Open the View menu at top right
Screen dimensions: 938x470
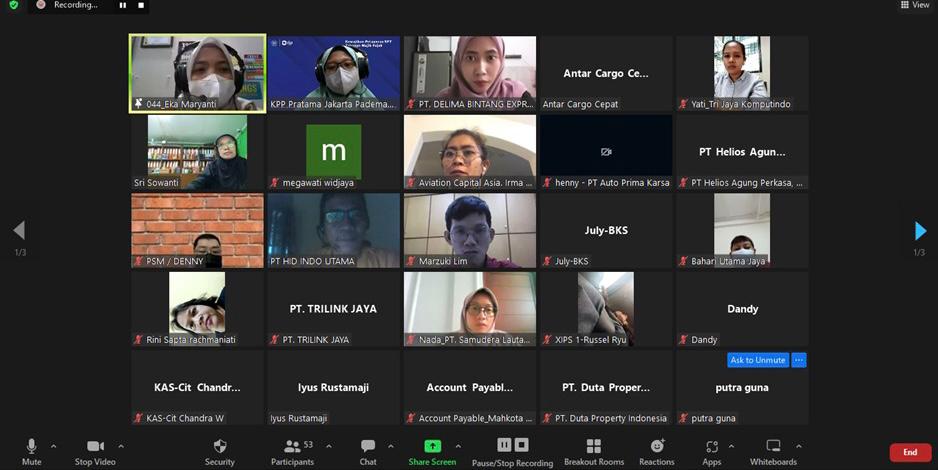click(915, 5)
